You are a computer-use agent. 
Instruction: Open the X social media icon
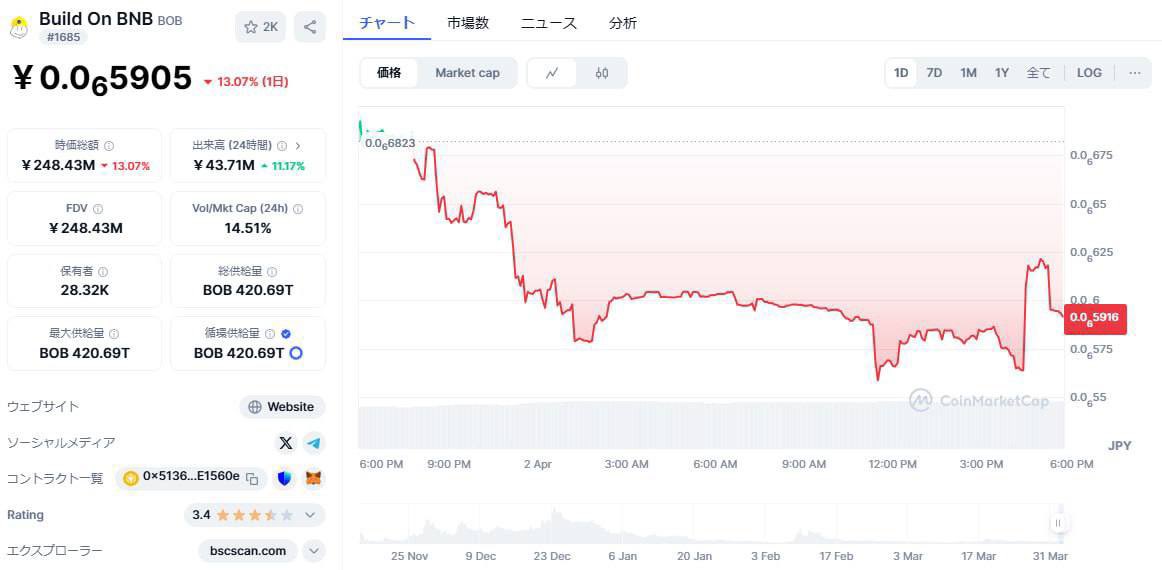285,443
